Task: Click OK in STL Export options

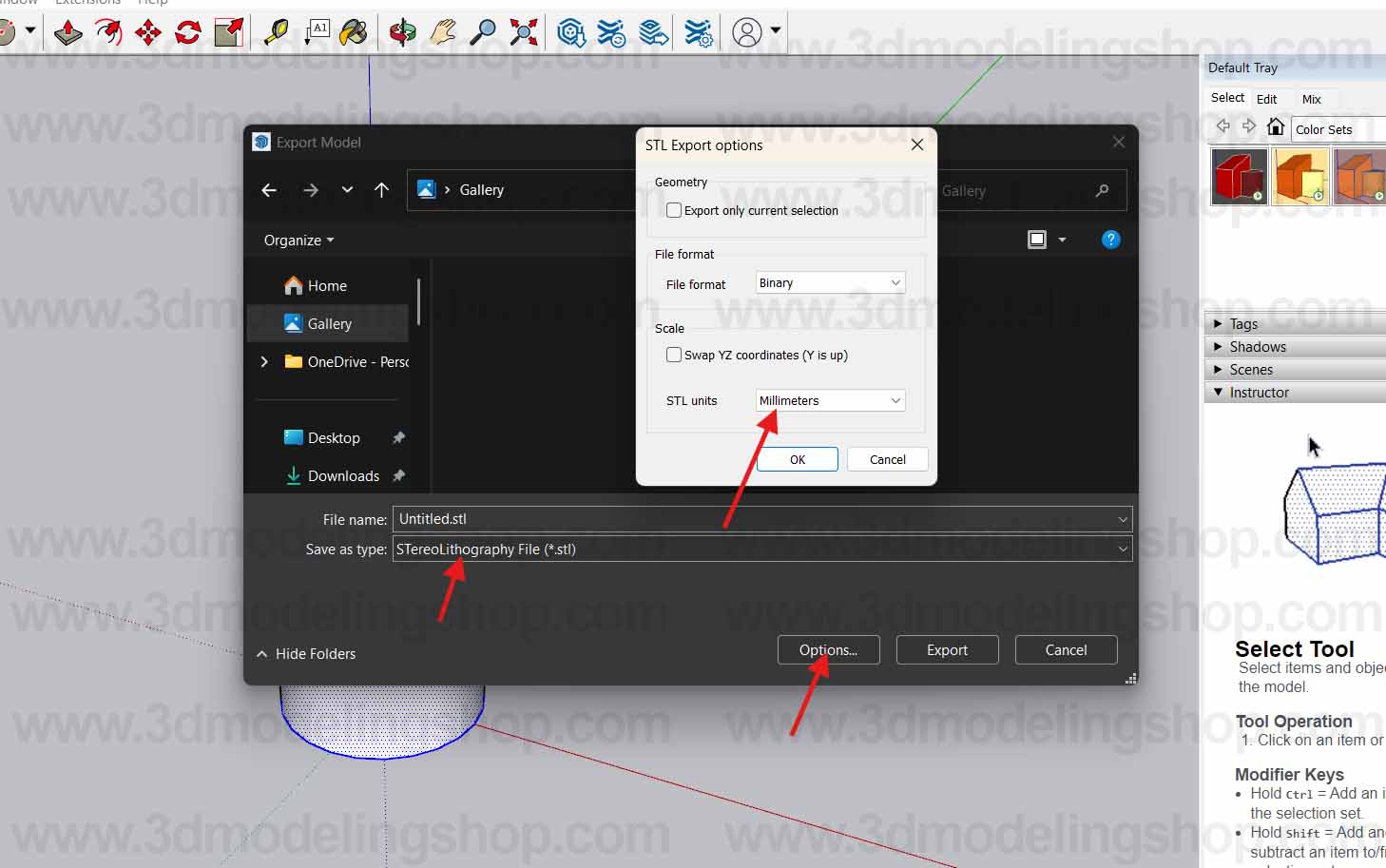Action: click(x=798, y=459)
